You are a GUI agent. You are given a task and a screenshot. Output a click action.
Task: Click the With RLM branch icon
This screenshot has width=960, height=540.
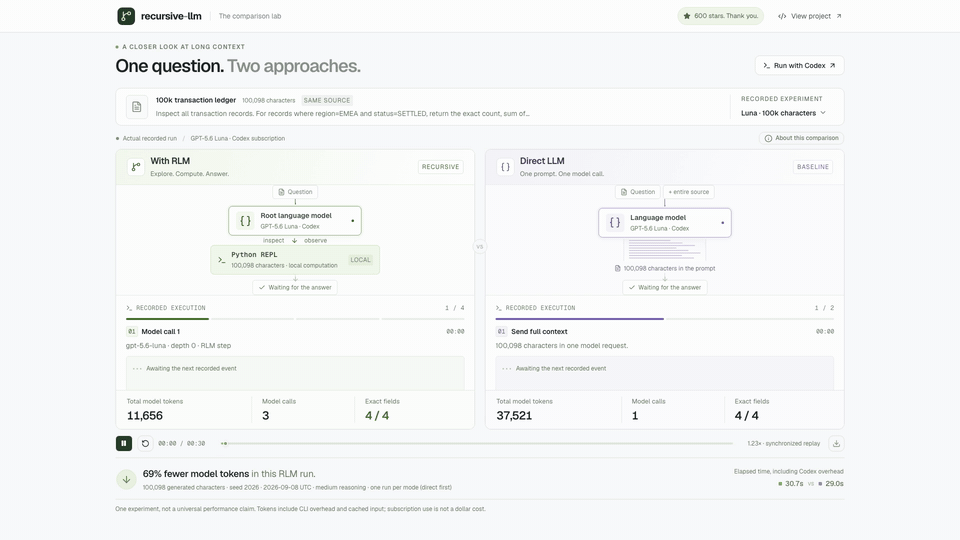click(136, 167)
